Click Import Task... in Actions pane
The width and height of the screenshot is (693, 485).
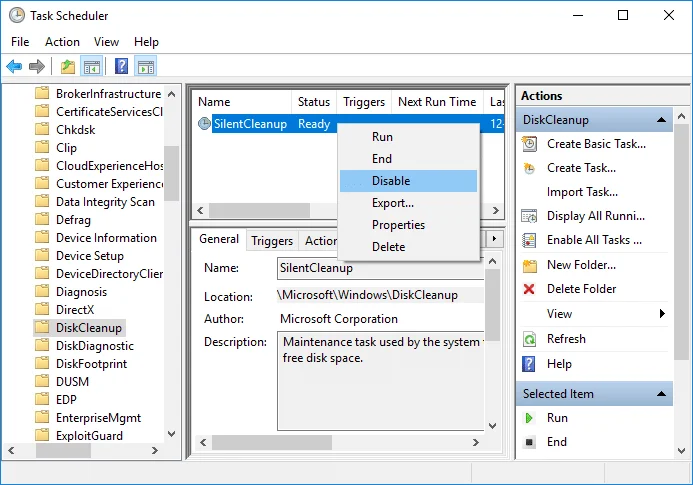tap(582, 192)
